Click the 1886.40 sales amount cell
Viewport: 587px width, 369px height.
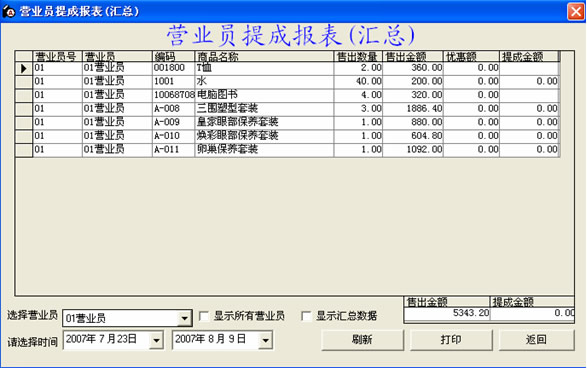(x=413, y=109)
